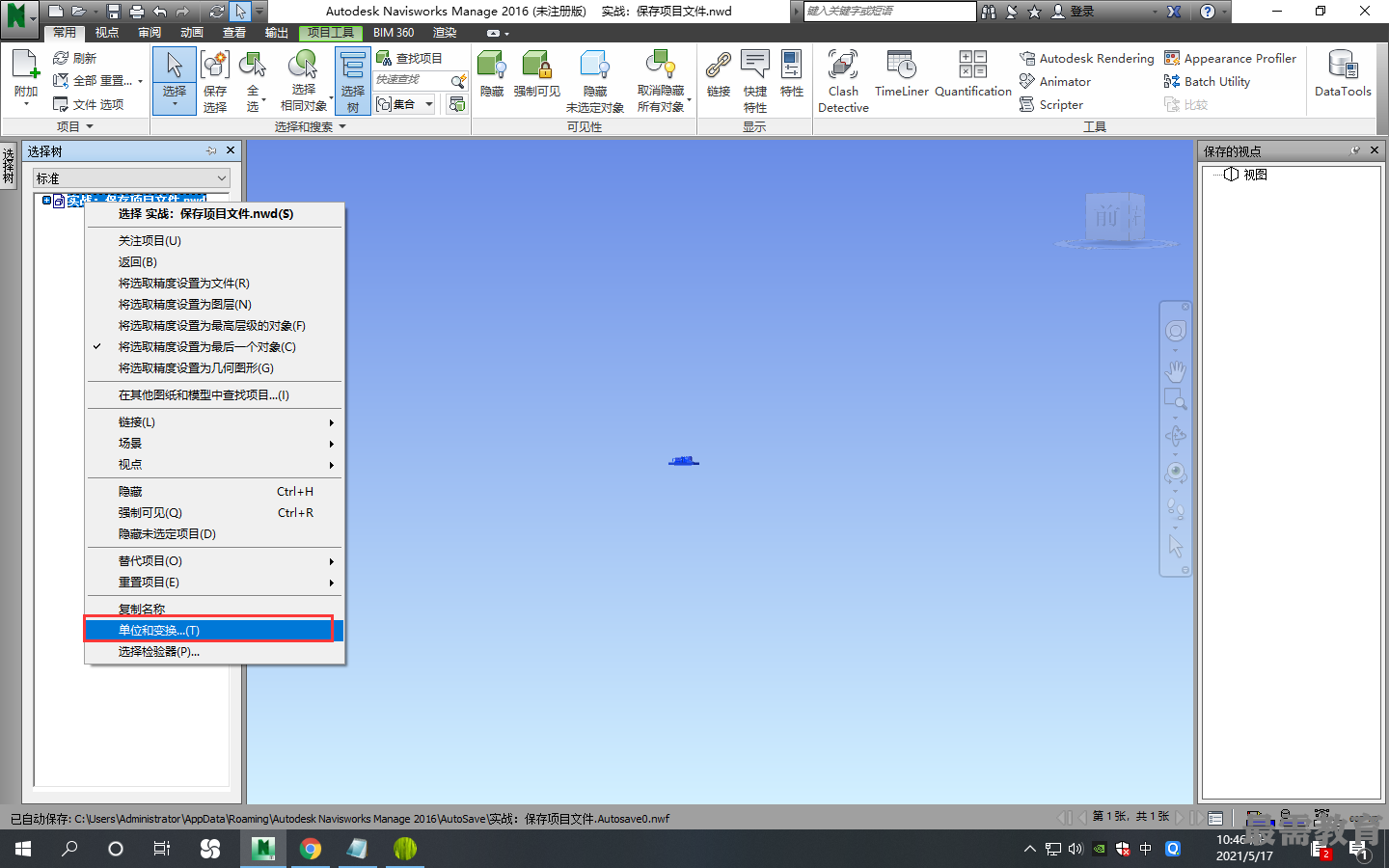Expand the 替代项目(O) submenu
This screenshot has width=1389, height=868.
tap(214, 560)
